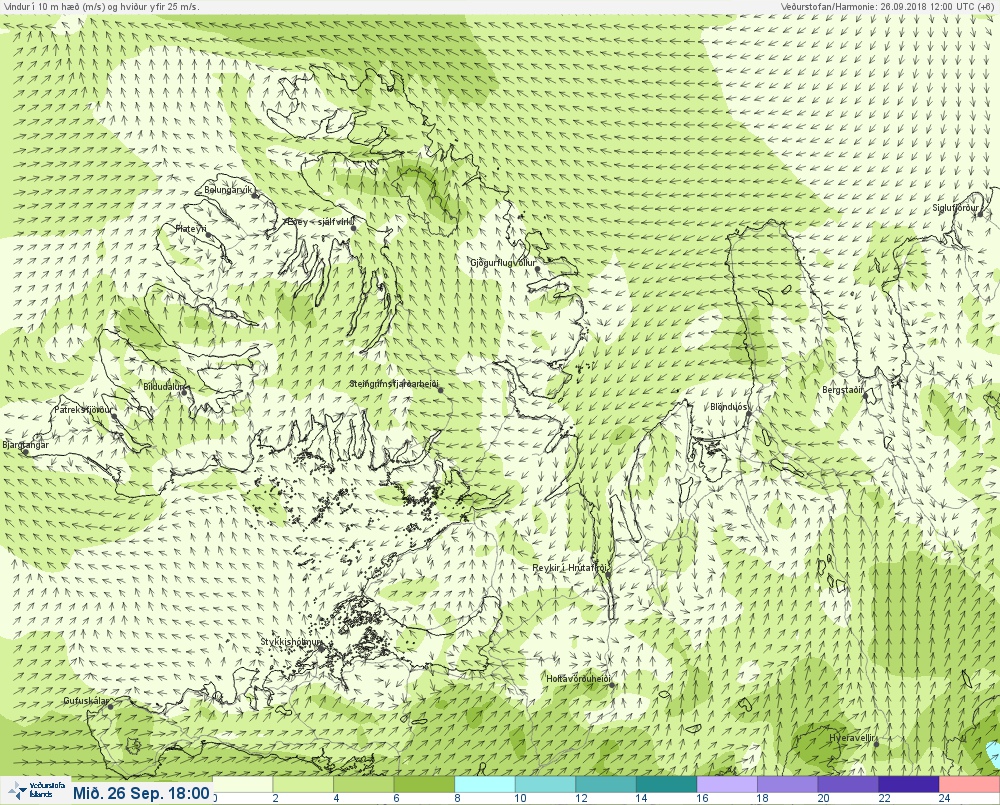Click the palest 0–2 m/s legend swatch
Image resolution: width=1000 pixels, height=805 pixels.
(243, 784)
